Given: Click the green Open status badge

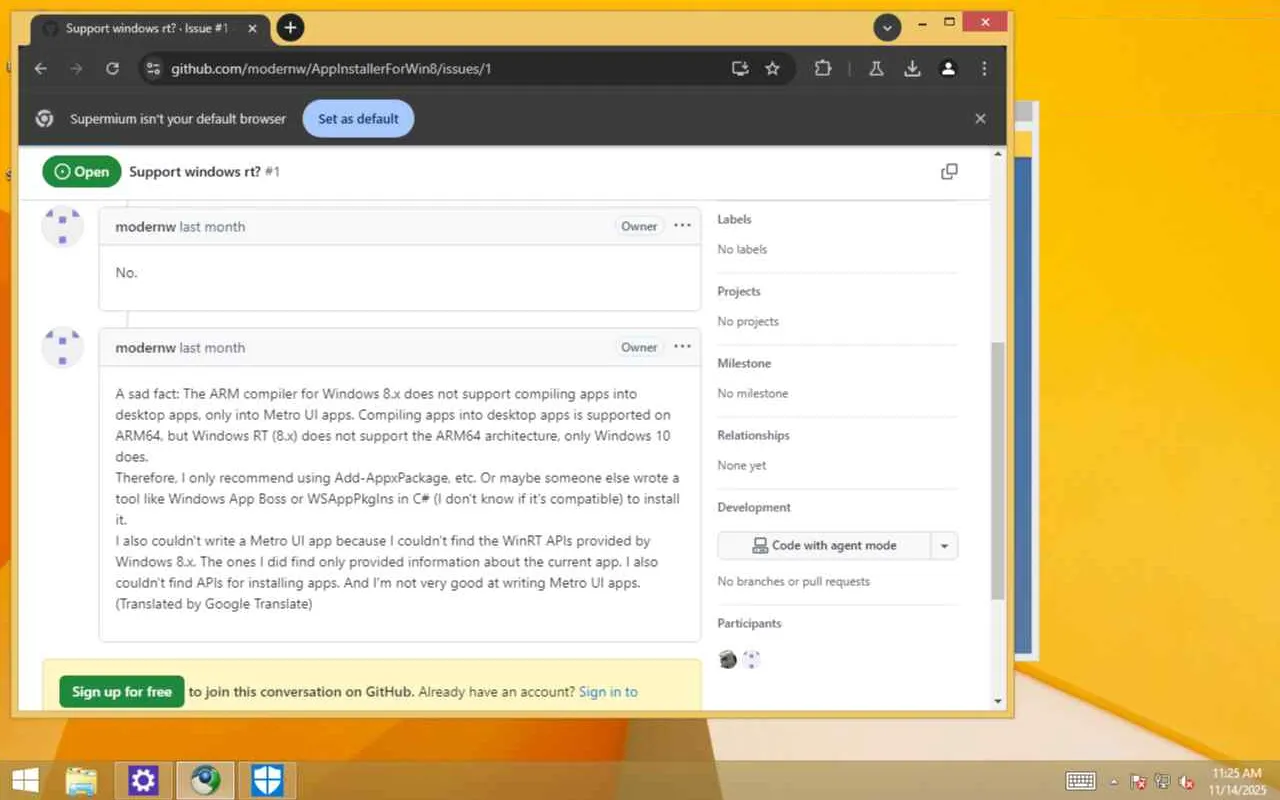Looking at the screenshot, I should [x=82, y=172].
